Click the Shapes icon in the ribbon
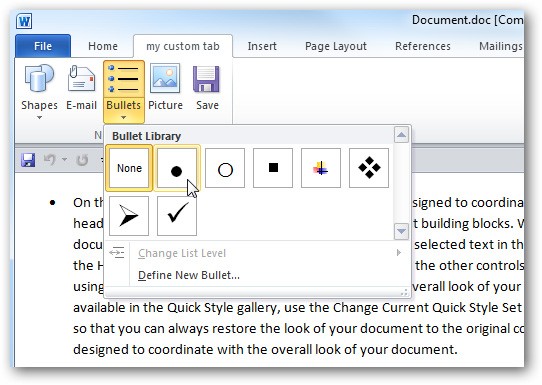This screenshot has width=542, height=385. [39, 78]
